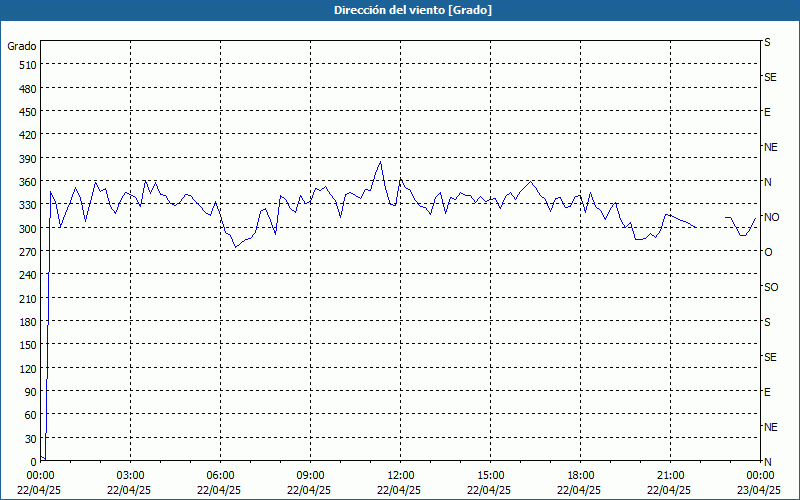Click the 420 degree axis label

pos(29,135)
